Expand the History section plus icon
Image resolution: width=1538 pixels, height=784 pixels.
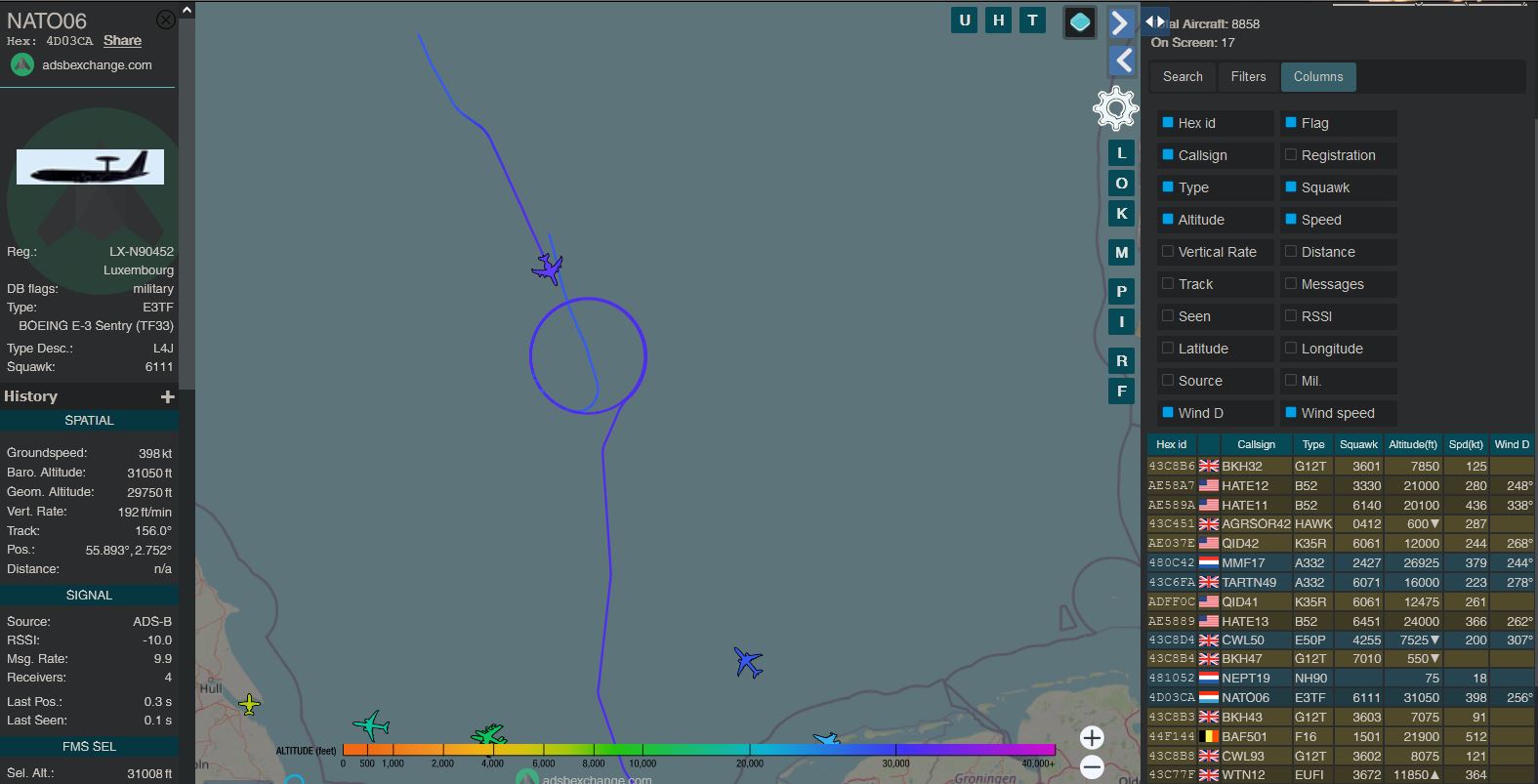[x=168, y=396]
